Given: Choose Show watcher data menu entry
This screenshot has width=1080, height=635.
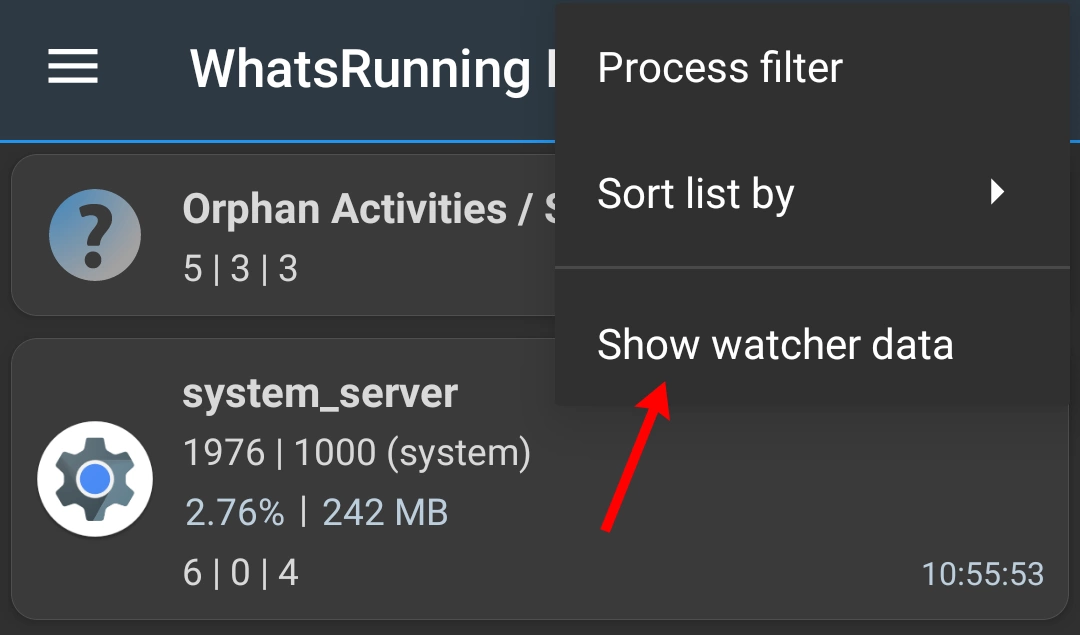Looking at the screenshot, I should pos(775,344).
